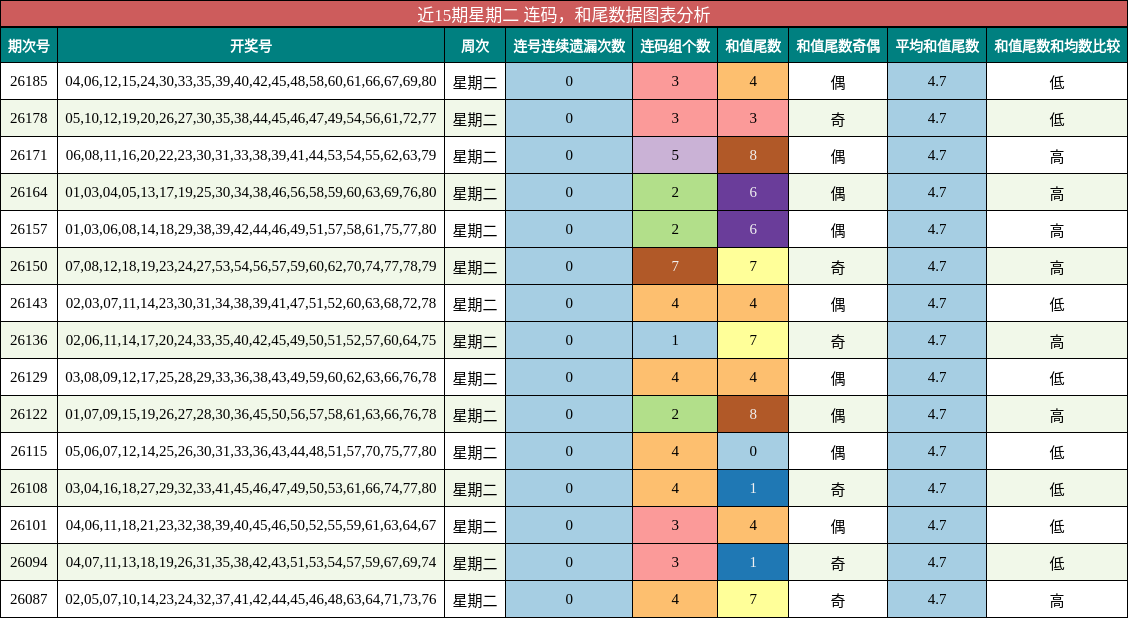Click the '期次号' column header
1128x618 pixels.
point(29,46)
